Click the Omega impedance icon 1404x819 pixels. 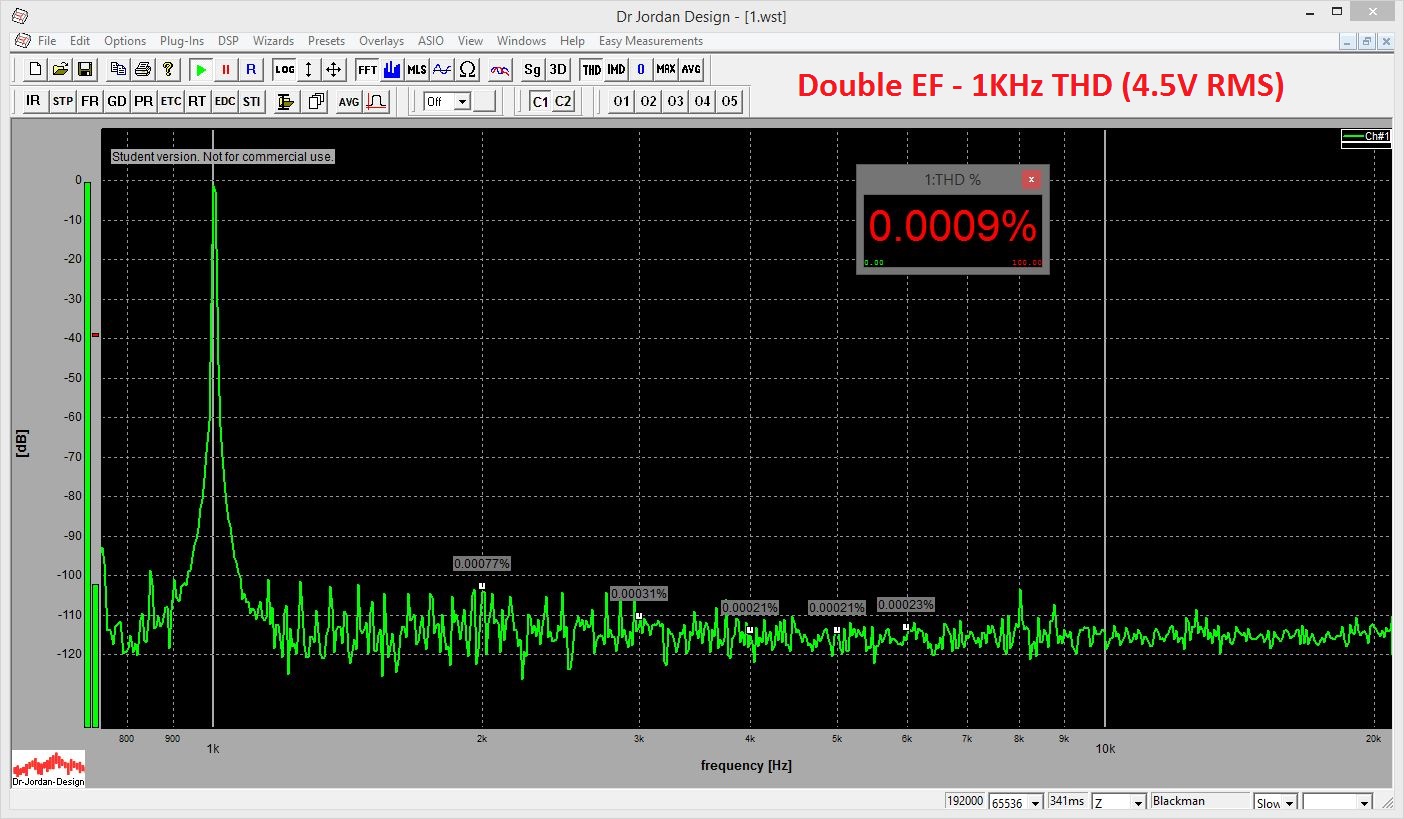point(467,69)
